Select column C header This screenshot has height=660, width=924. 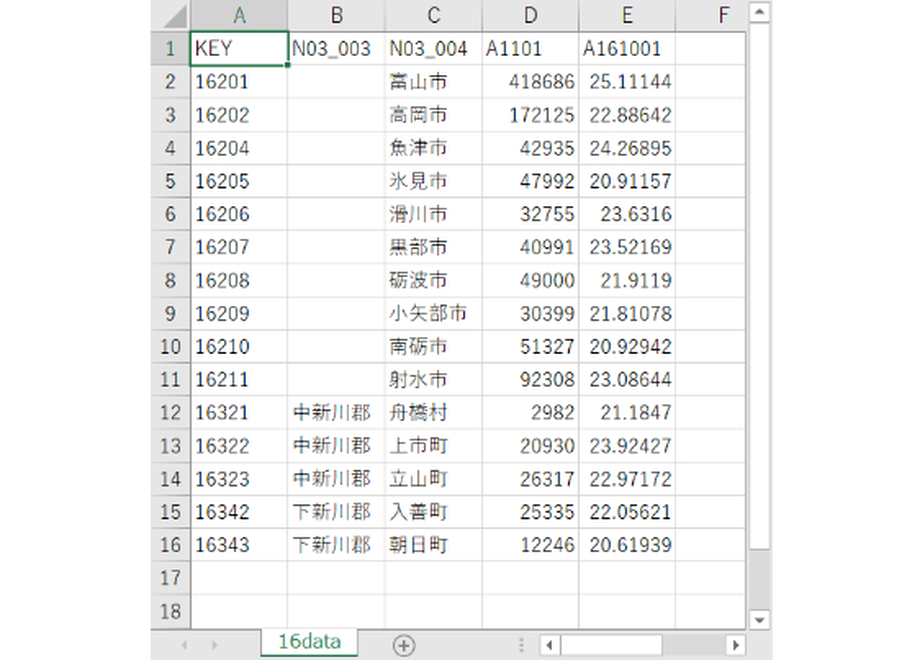[433, 15]
